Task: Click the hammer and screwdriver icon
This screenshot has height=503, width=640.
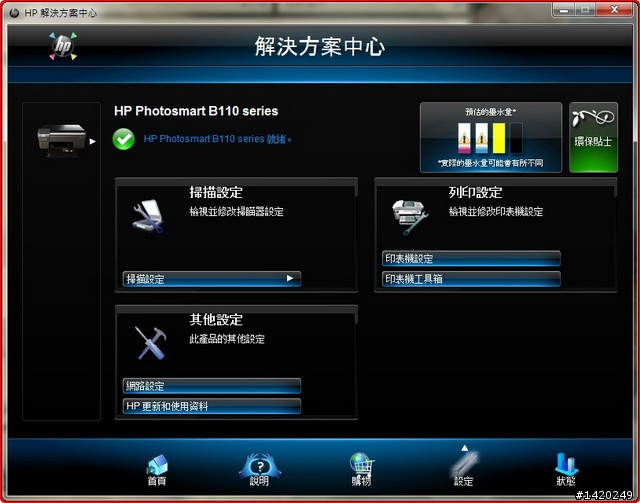Action: pos(150,343)
